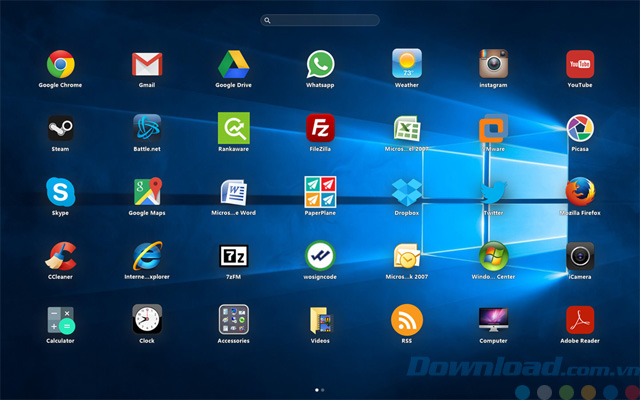Launch Whatsapp
The width and height of the screenshot is (640, 400).
(x=320, y=64)
